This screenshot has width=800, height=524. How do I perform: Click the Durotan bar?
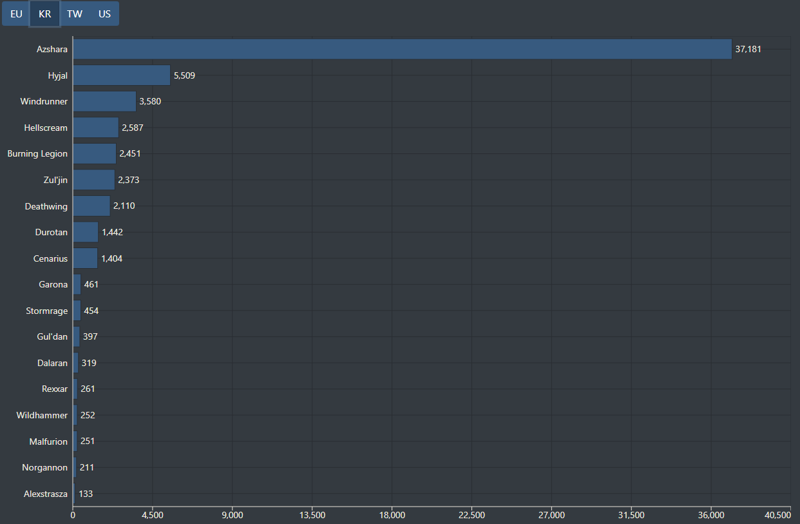[85, 232]
